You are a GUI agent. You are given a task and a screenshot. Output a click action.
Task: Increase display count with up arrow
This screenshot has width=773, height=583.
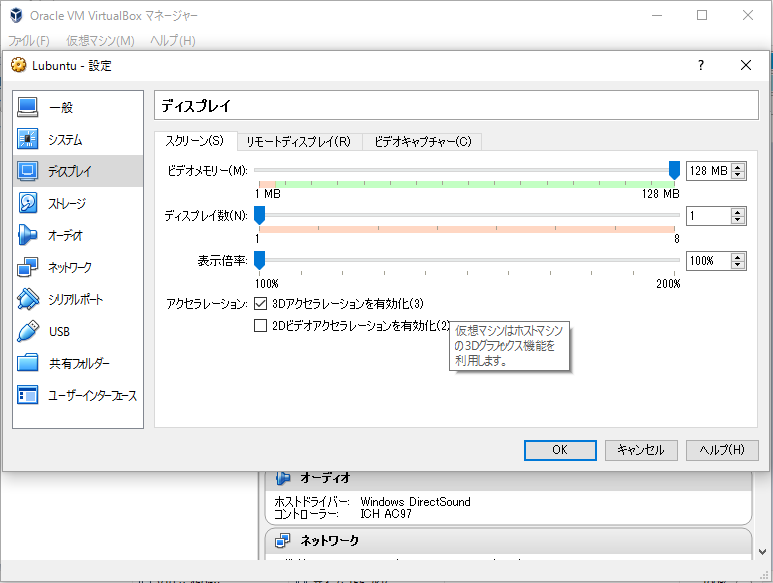[x=738, y=212]
